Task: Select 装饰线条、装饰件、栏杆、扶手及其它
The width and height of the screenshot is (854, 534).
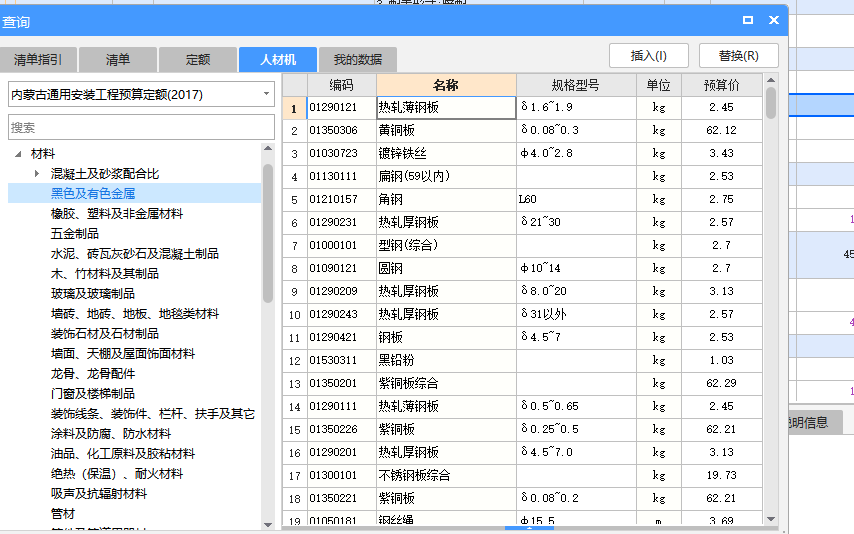Action: [152, 414]
